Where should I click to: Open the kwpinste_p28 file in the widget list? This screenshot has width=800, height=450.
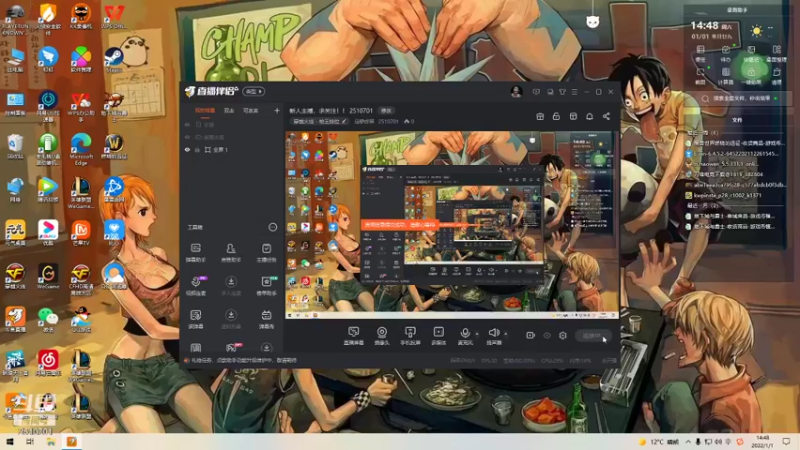(723, 195)
